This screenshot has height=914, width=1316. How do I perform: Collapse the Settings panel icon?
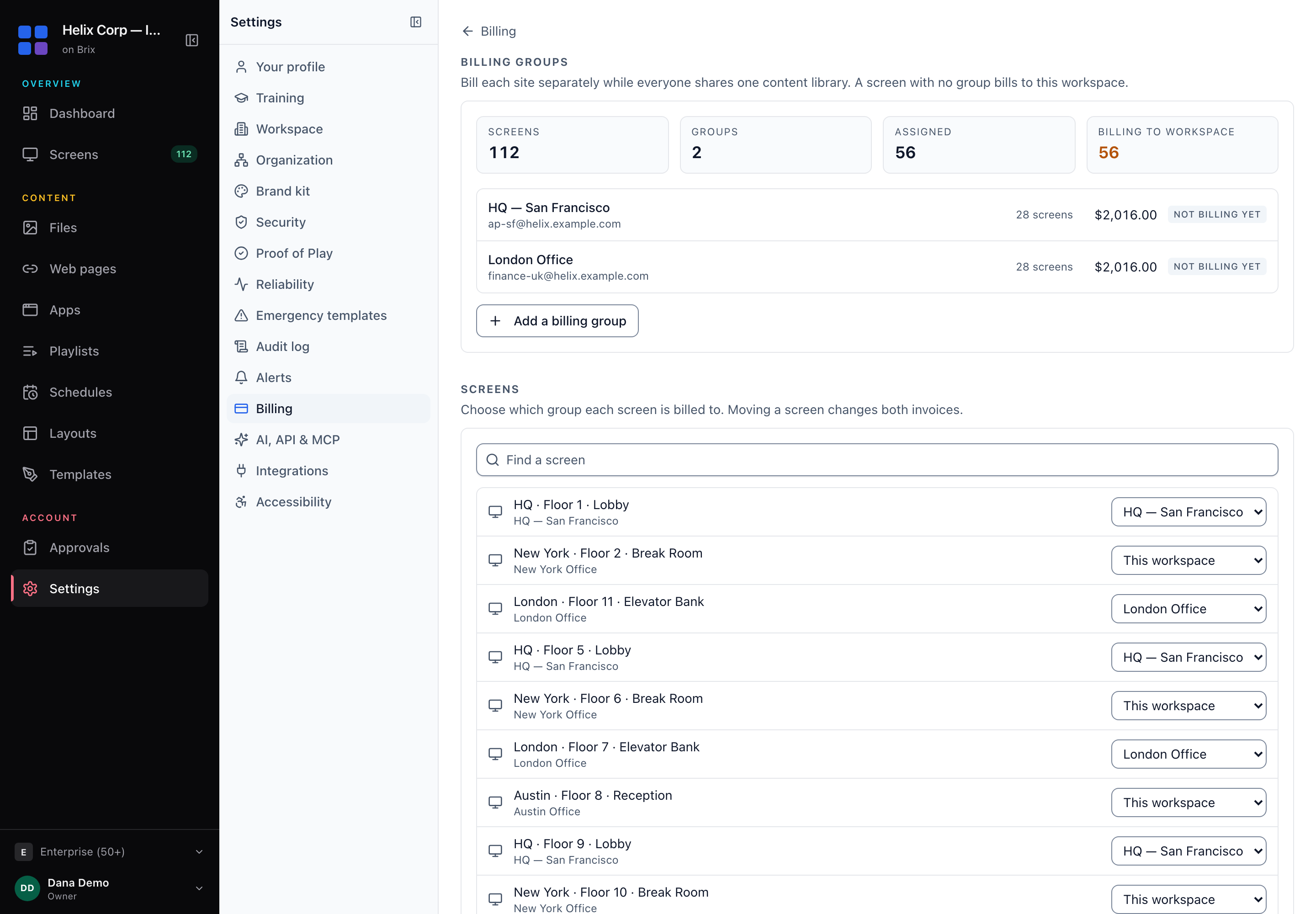click(416, 22)
